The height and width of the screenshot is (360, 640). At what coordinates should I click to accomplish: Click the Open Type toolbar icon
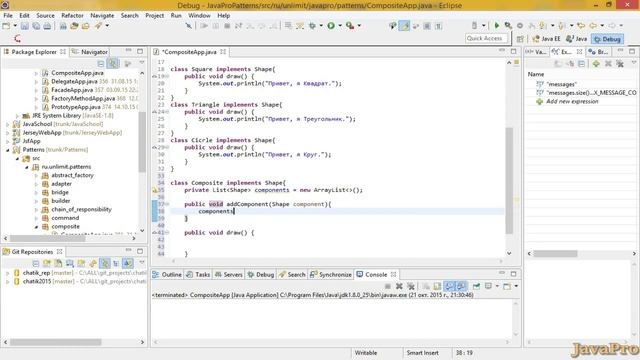click(74, 26)
